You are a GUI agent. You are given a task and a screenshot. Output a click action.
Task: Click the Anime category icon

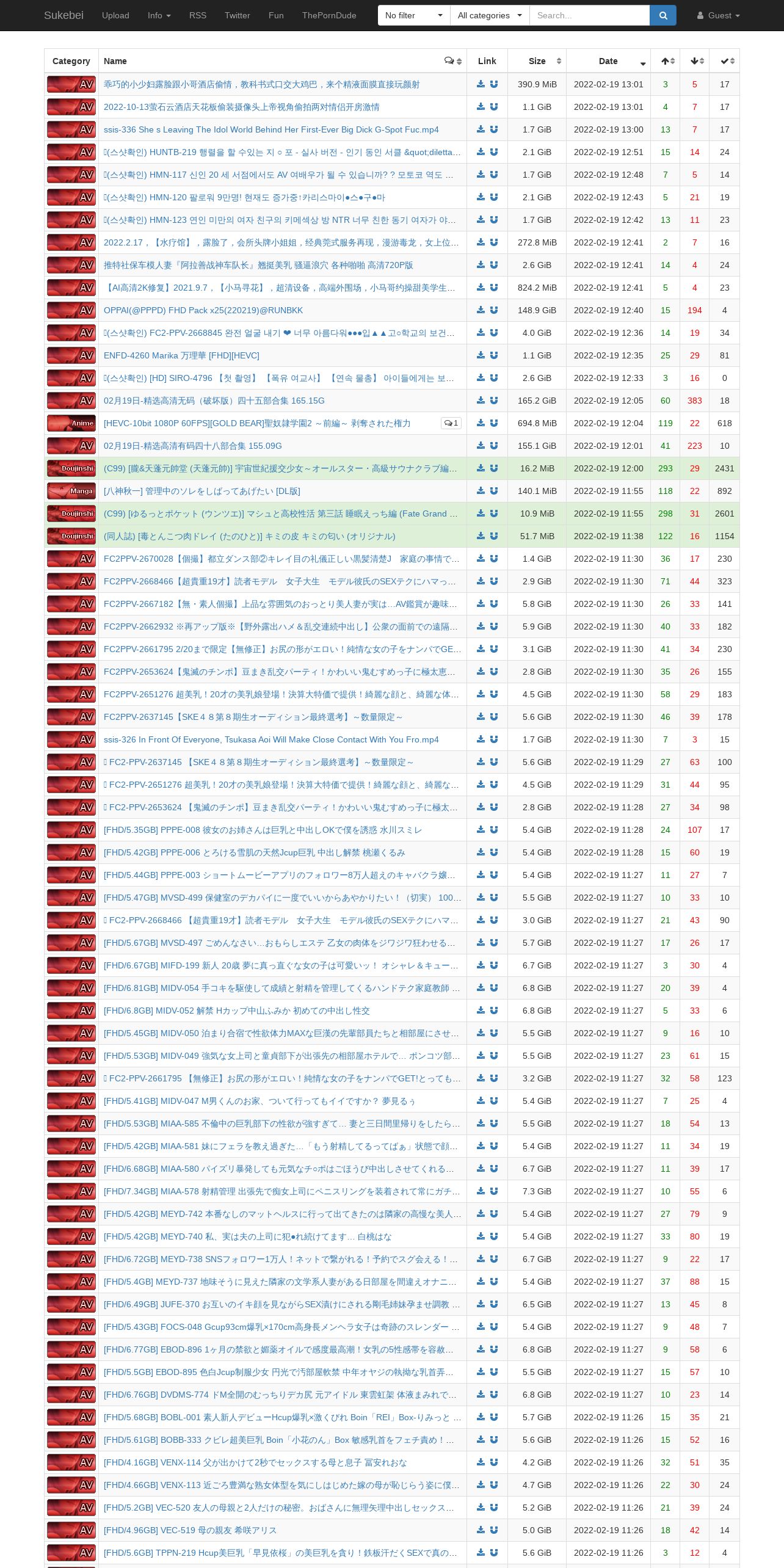(71, 423)
